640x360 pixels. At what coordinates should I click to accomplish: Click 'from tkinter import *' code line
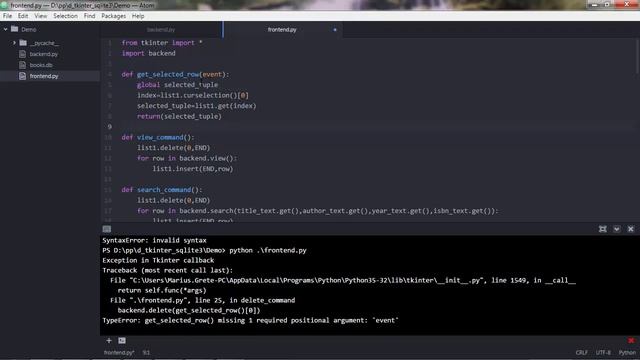[x=162, y=43]
